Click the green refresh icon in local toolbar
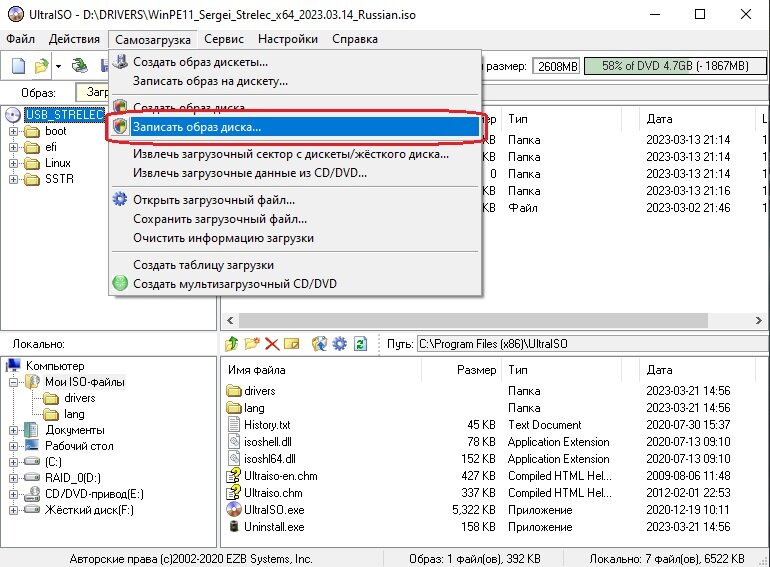770x567 pixels. click(x=360, y=344)
